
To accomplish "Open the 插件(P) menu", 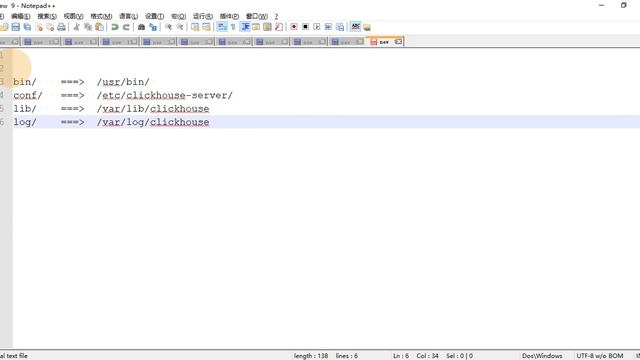I will coord(229,16).
